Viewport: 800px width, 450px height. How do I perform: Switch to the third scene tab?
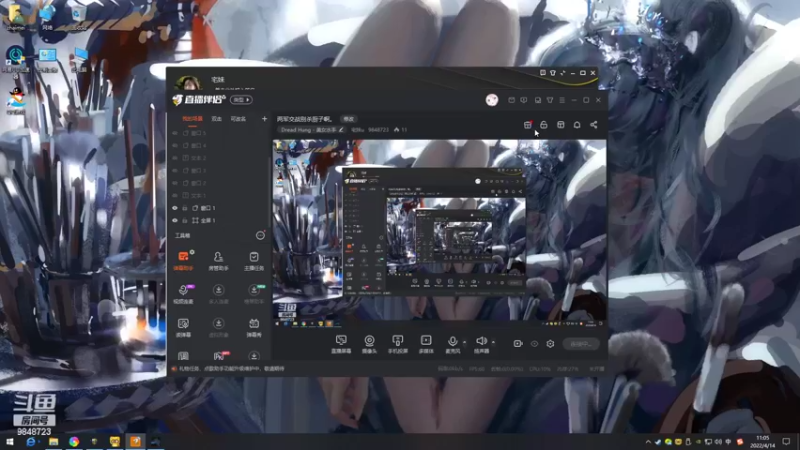[x=238, y=119]
